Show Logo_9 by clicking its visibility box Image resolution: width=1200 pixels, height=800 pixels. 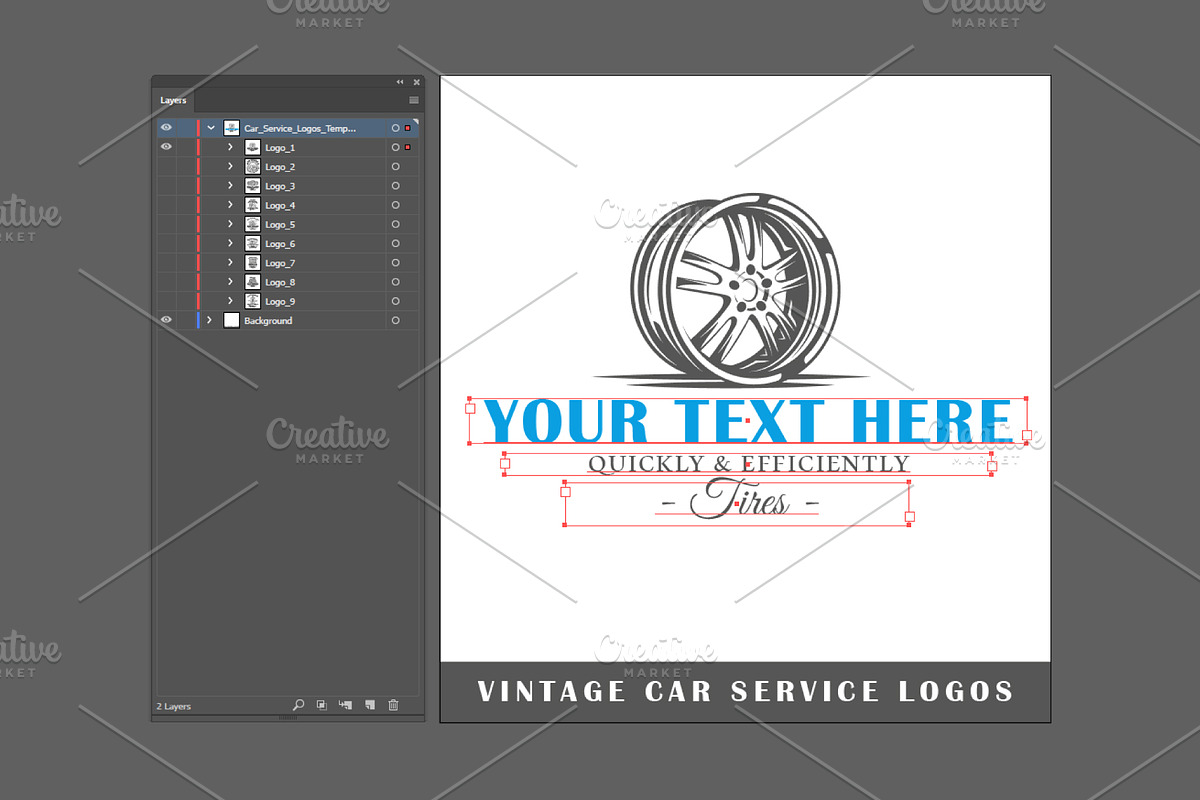[166, 301]
